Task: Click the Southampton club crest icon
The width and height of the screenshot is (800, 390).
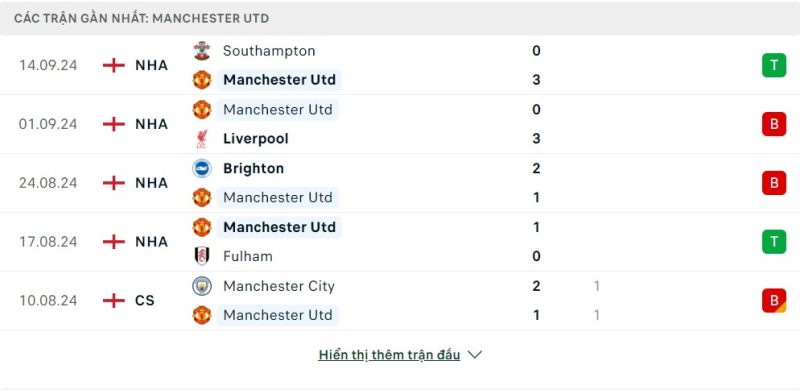Action: 202,51
